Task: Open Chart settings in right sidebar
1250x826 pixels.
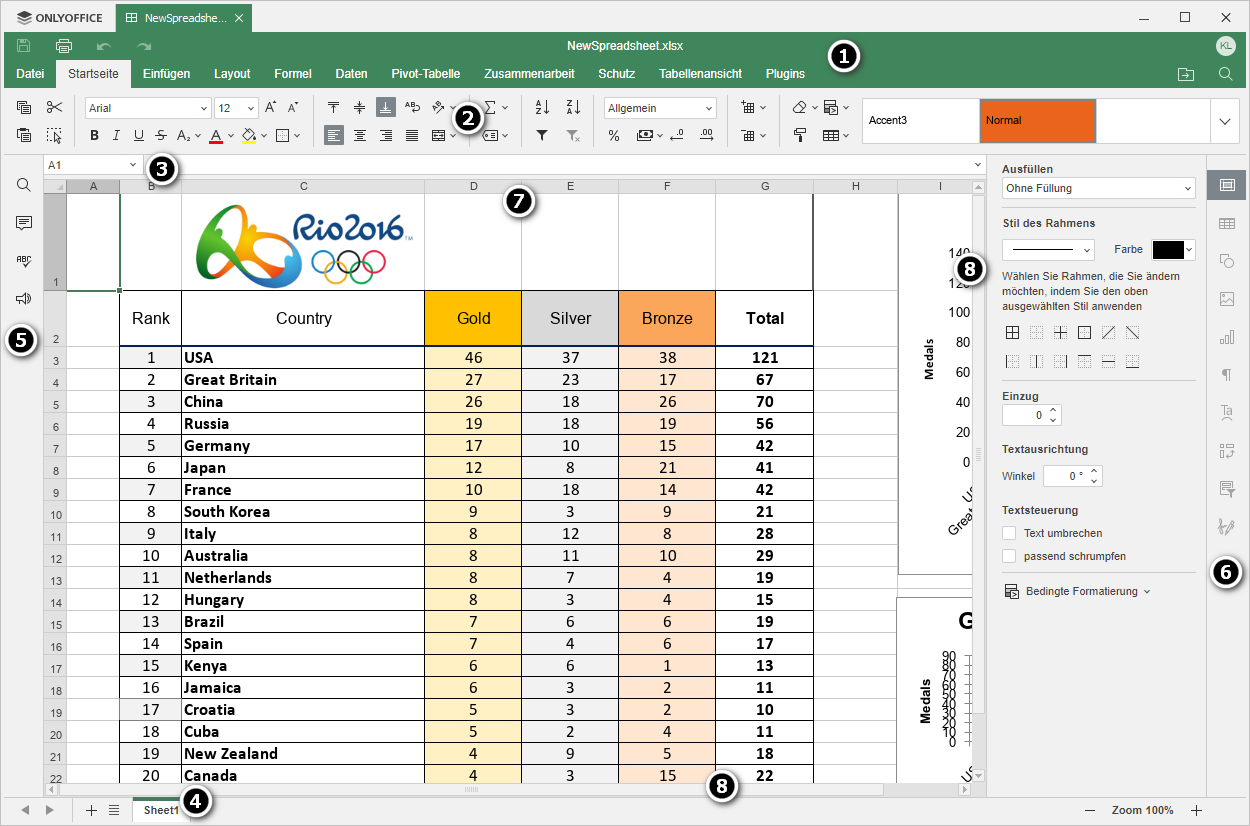Action: click(1226, 337)
